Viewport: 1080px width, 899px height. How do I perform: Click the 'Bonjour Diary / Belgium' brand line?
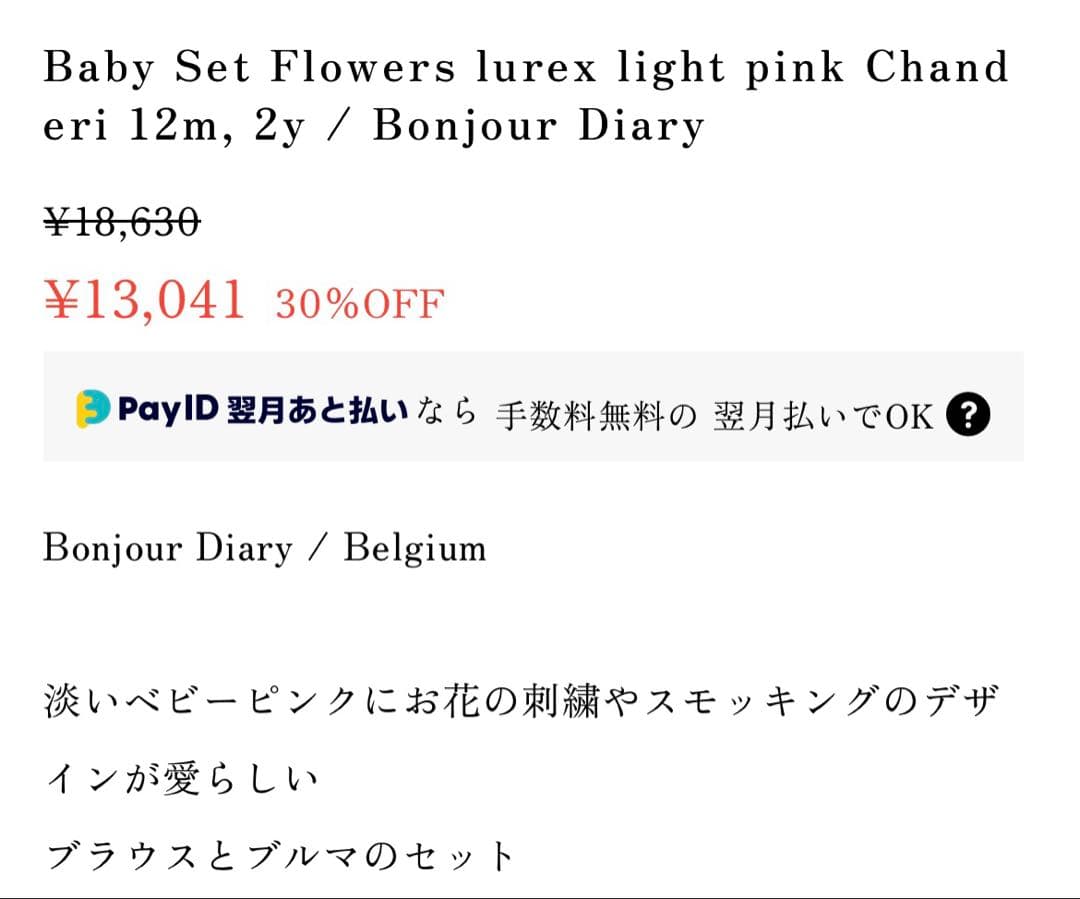tap(264, 548)
